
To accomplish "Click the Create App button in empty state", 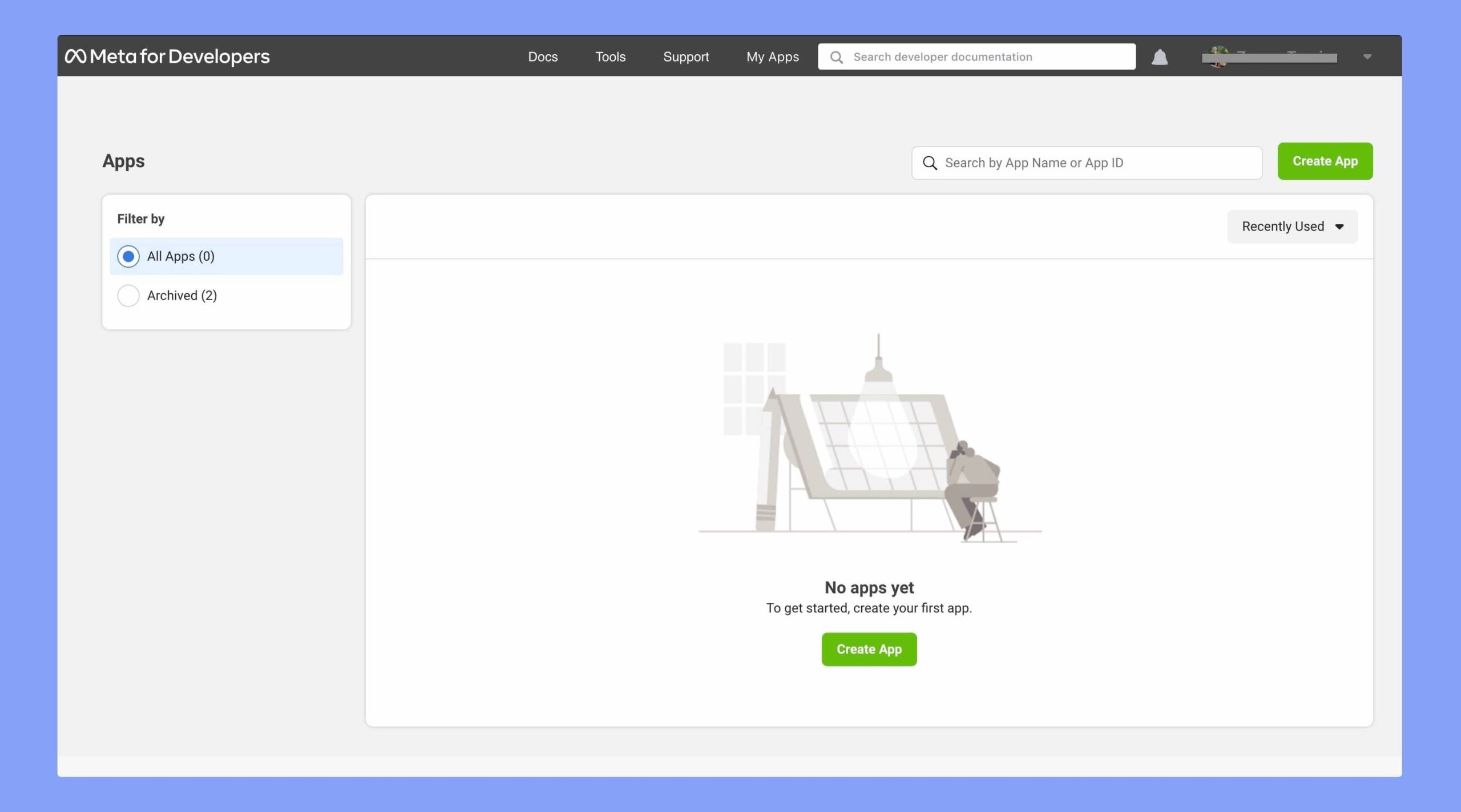I will (x=868, y=649).
